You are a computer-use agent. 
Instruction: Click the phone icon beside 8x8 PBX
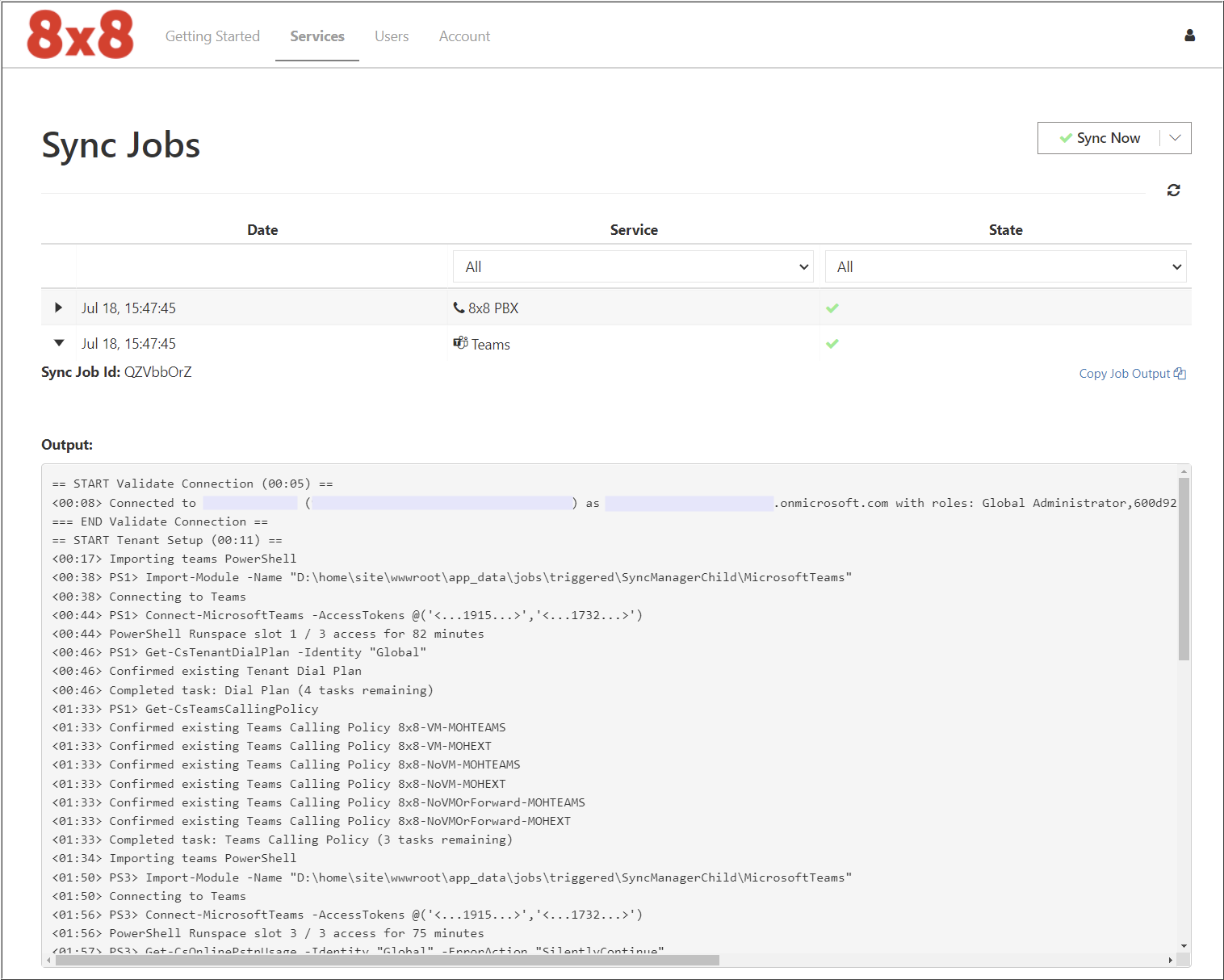click(x=459, y=308)
